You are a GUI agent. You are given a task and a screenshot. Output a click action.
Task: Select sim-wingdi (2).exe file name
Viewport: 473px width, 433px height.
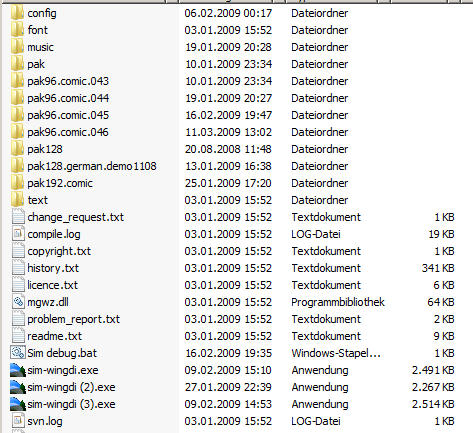pyautogui.click(x=71, y=387)
